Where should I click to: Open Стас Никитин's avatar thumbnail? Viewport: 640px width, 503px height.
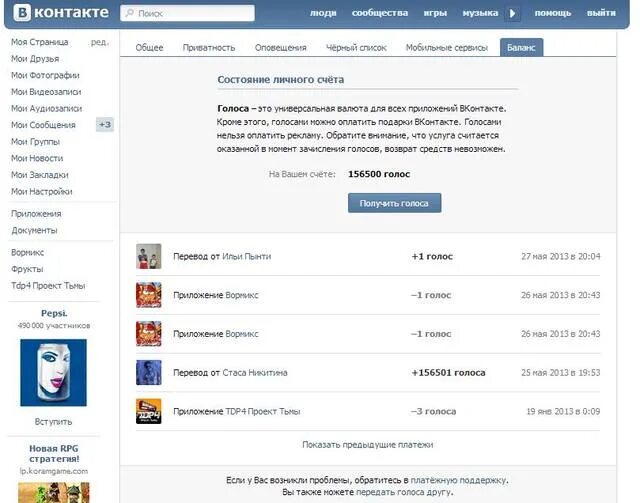click(x=149, y=372)
